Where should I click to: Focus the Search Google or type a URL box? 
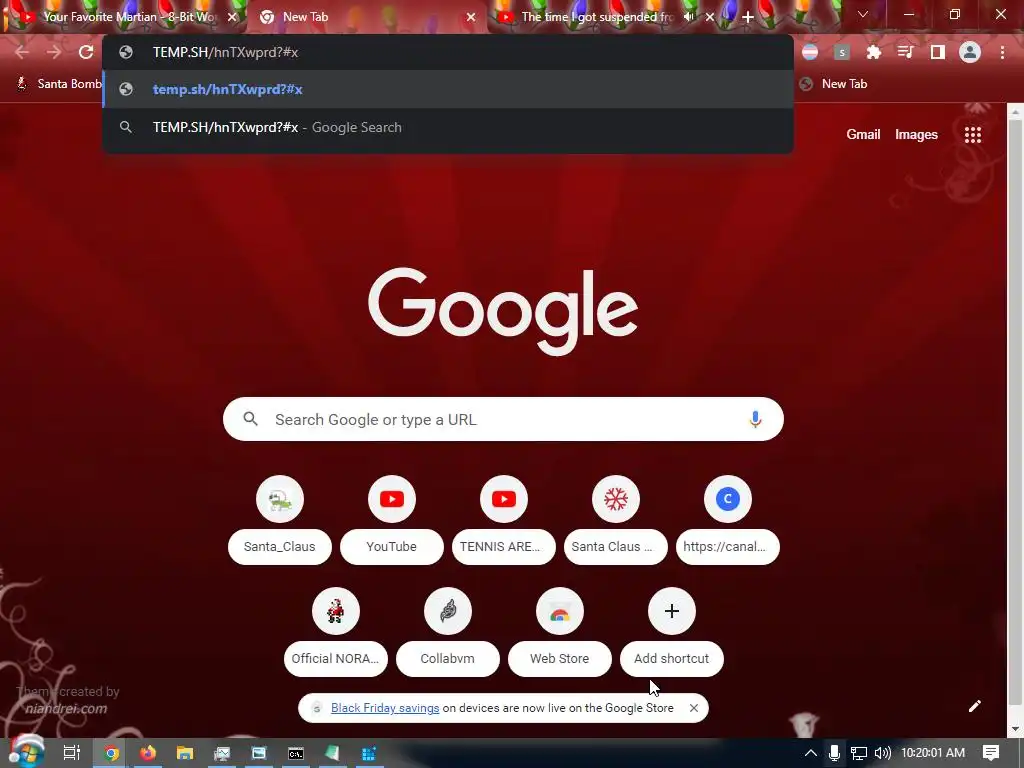coord(503,419)
